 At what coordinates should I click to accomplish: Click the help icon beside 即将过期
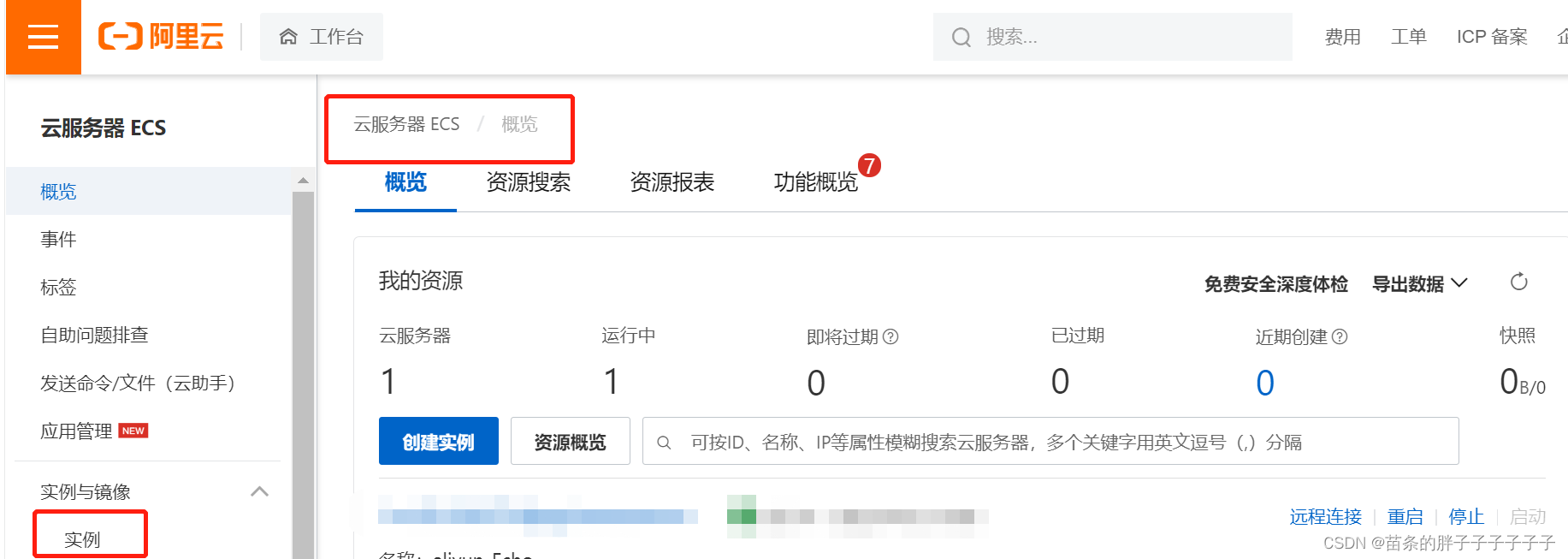(x=891, y=337)
